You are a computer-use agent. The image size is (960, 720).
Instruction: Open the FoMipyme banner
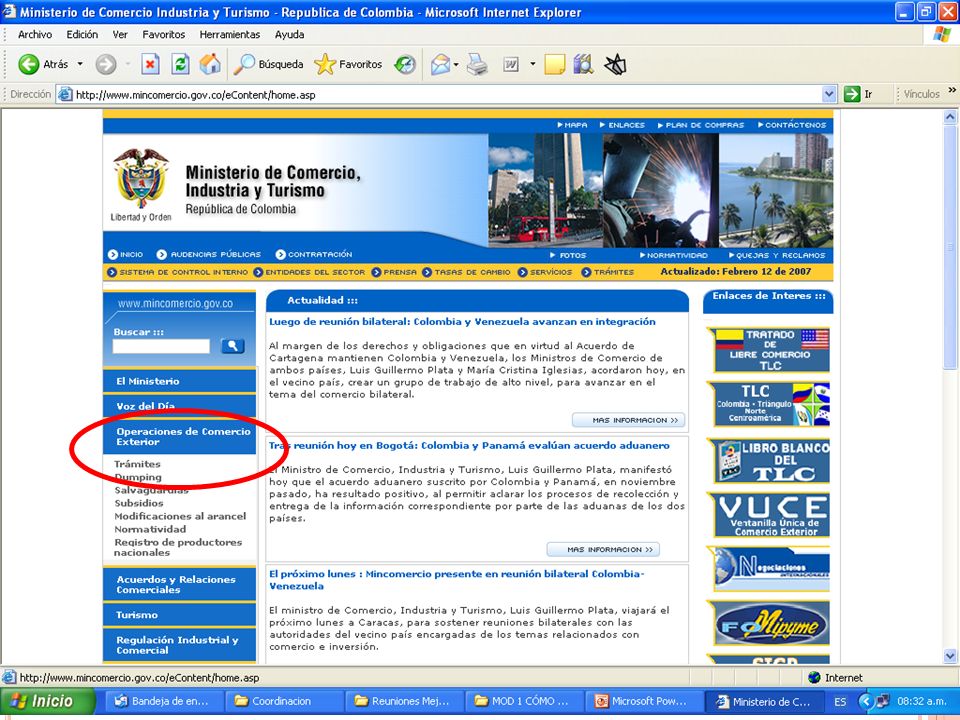click(x=771, y=623)
